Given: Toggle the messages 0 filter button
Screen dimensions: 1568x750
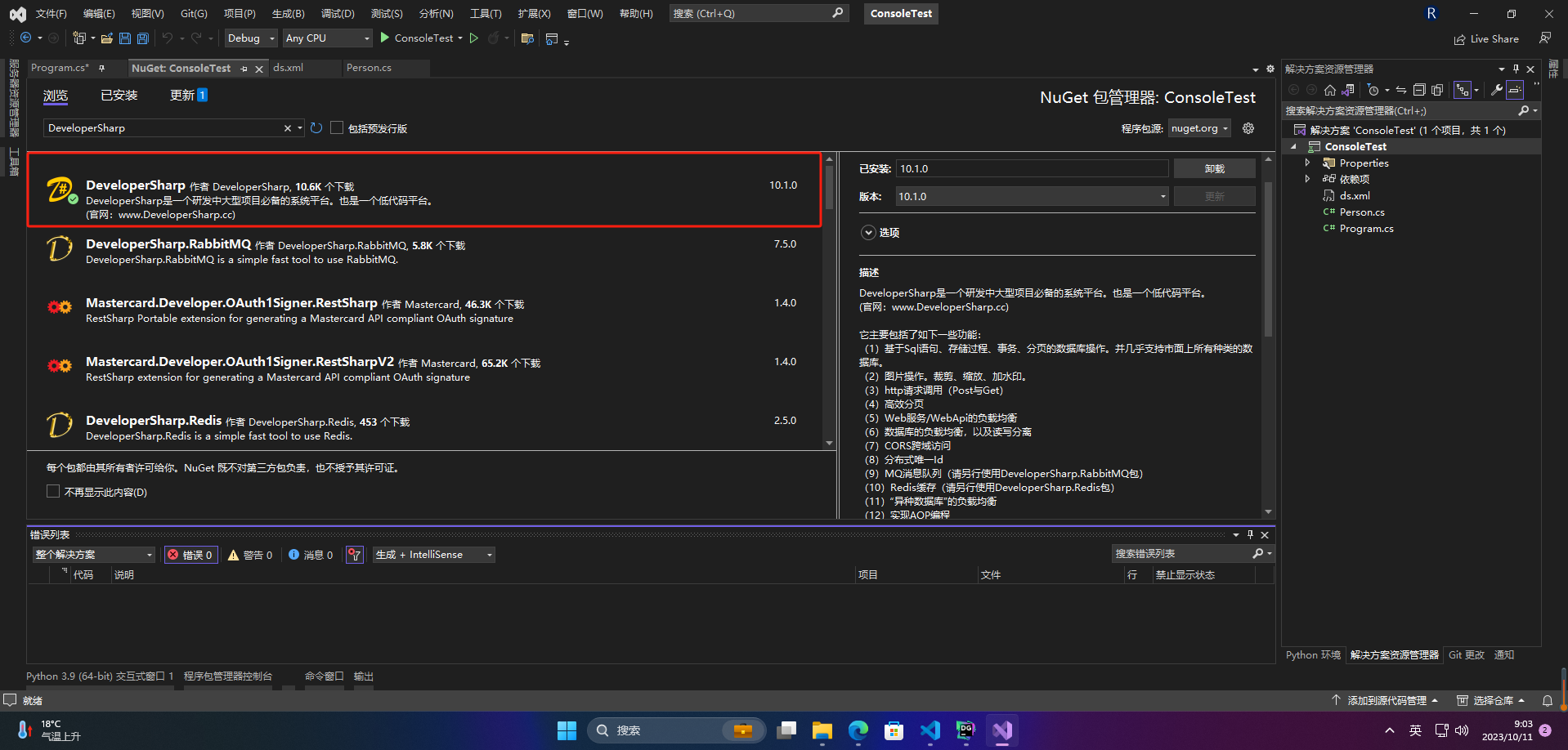Looking at the screenshot, I should pos(311,555).
